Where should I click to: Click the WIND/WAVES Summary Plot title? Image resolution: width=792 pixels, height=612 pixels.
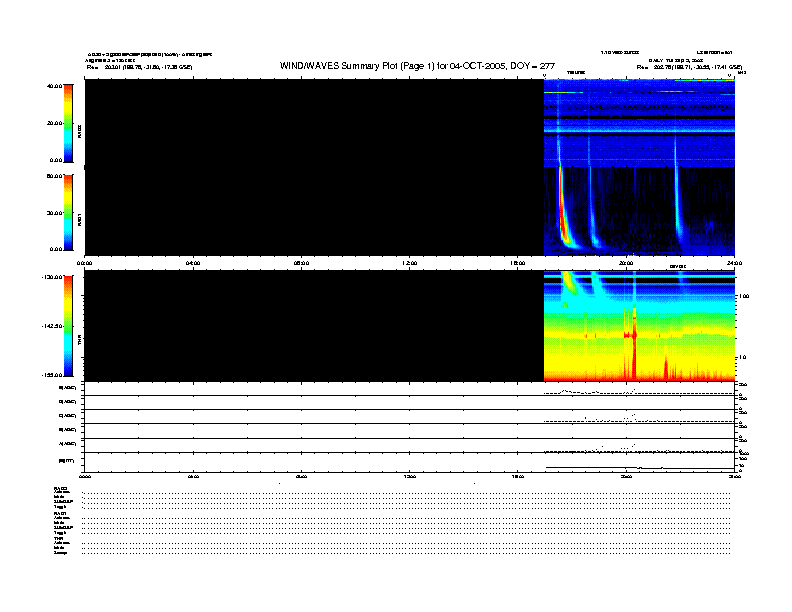(x=417, y=66)
